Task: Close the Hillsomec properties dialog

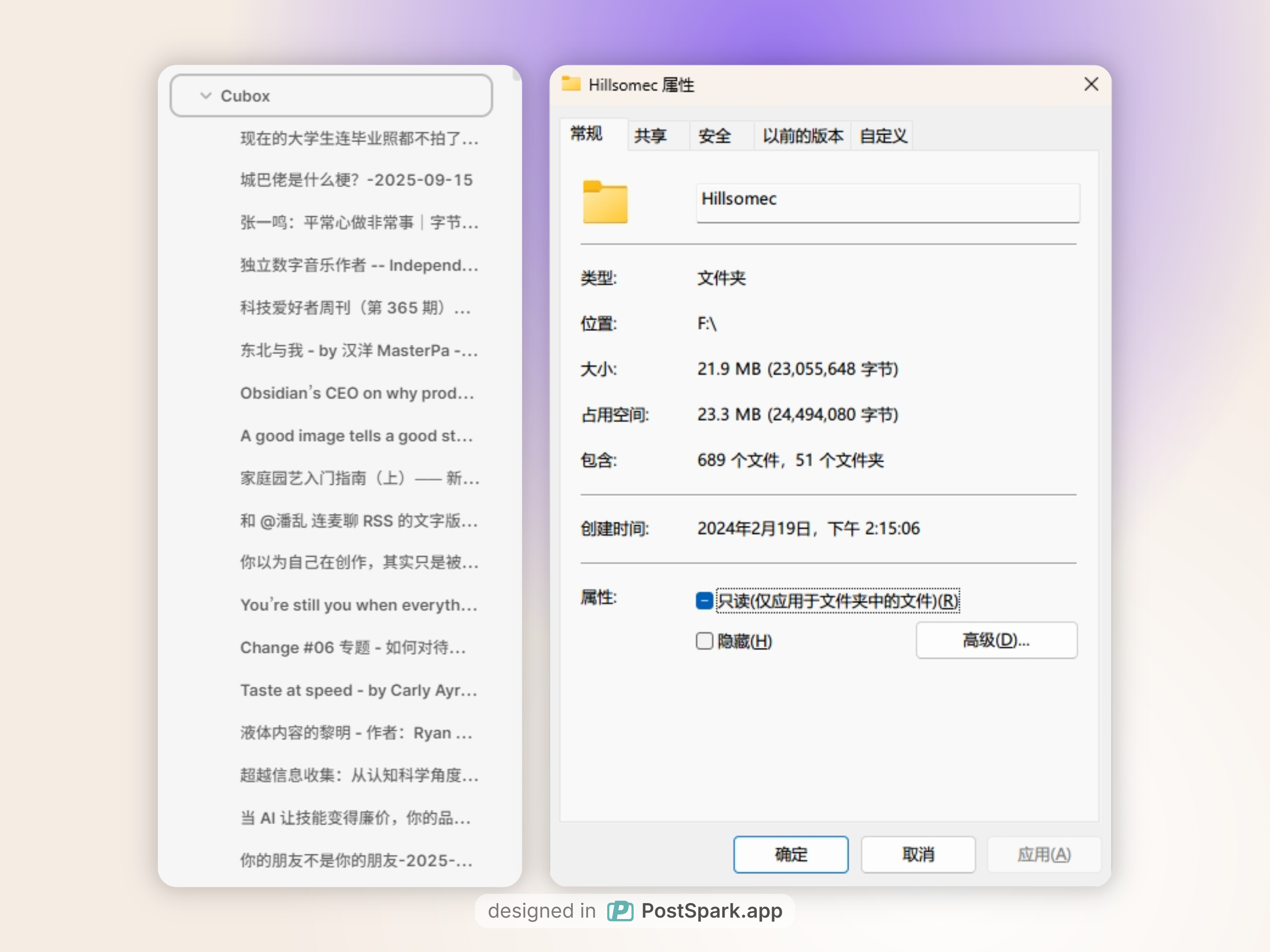Action: coord(1090,84)
